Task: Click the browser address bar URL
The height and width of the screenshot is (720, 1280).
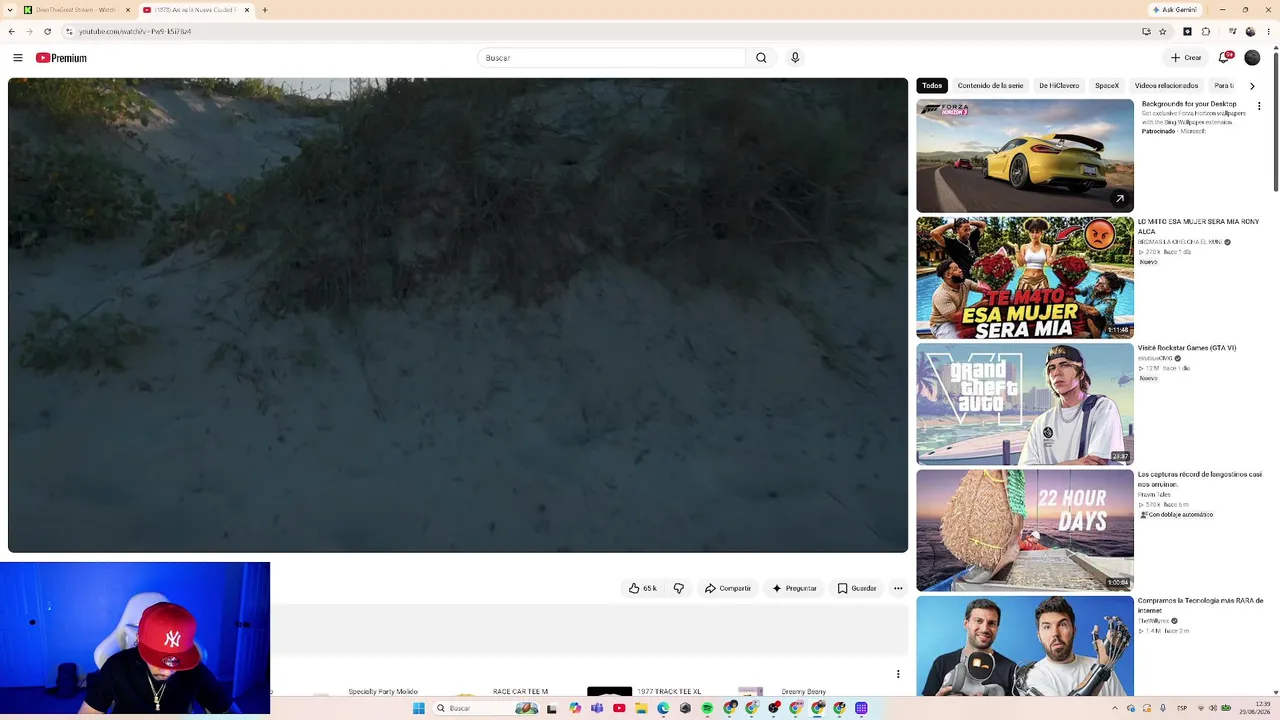Action: click(135, 31)
